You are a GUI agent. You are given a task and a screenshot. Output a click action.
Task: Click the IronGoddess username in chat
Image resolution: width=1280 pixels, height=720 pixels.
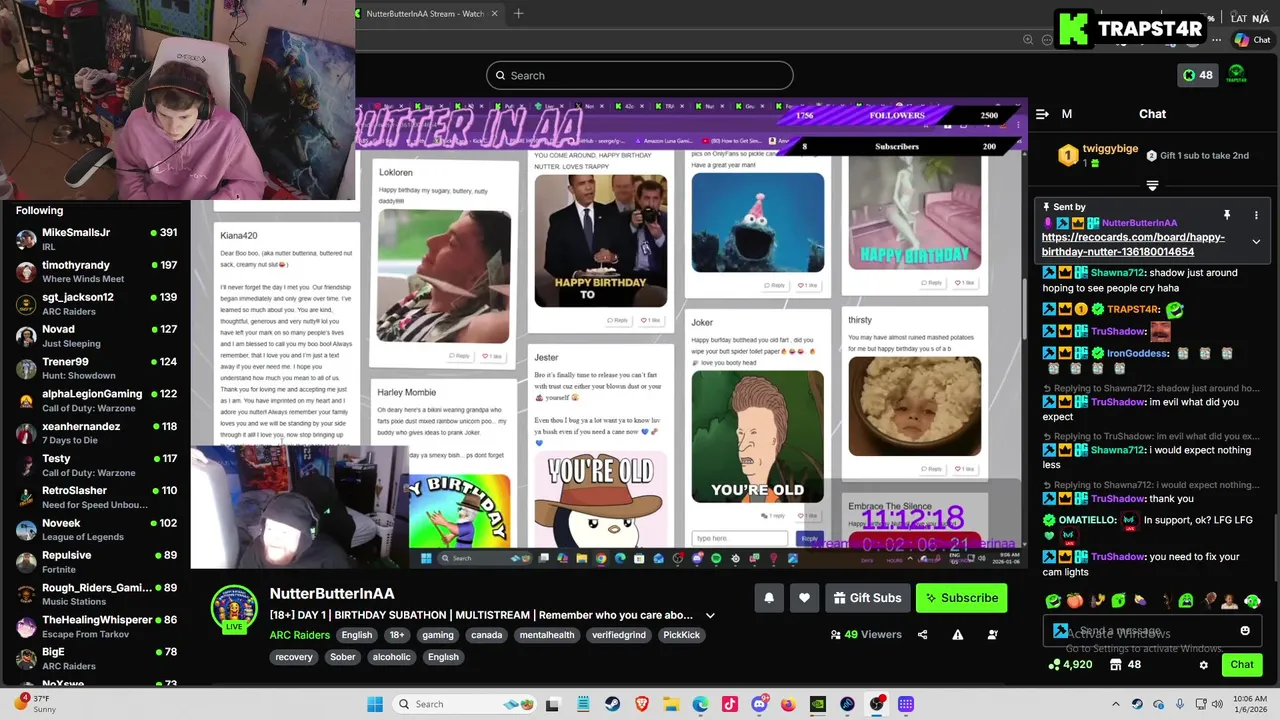[1137, 353]
